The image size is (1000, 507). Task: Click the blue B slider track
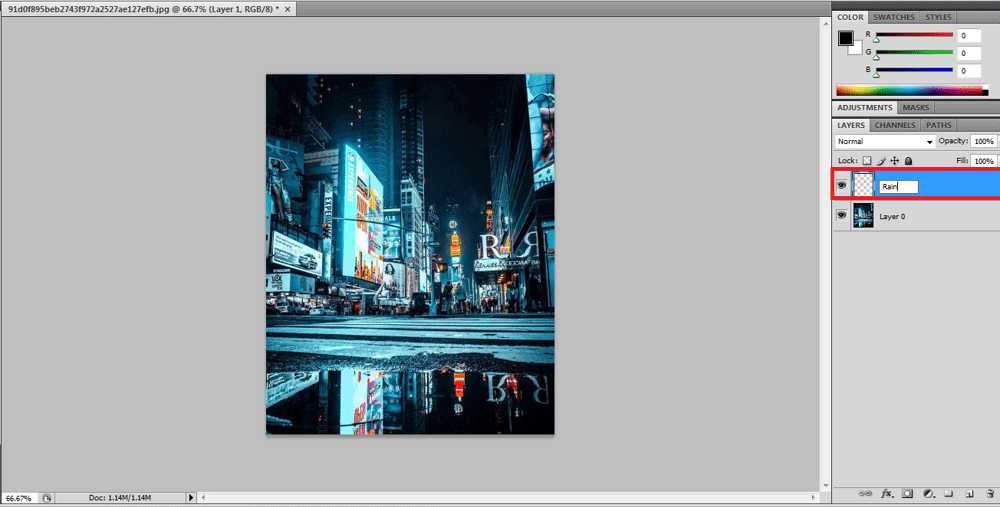(x=914, y=70)
